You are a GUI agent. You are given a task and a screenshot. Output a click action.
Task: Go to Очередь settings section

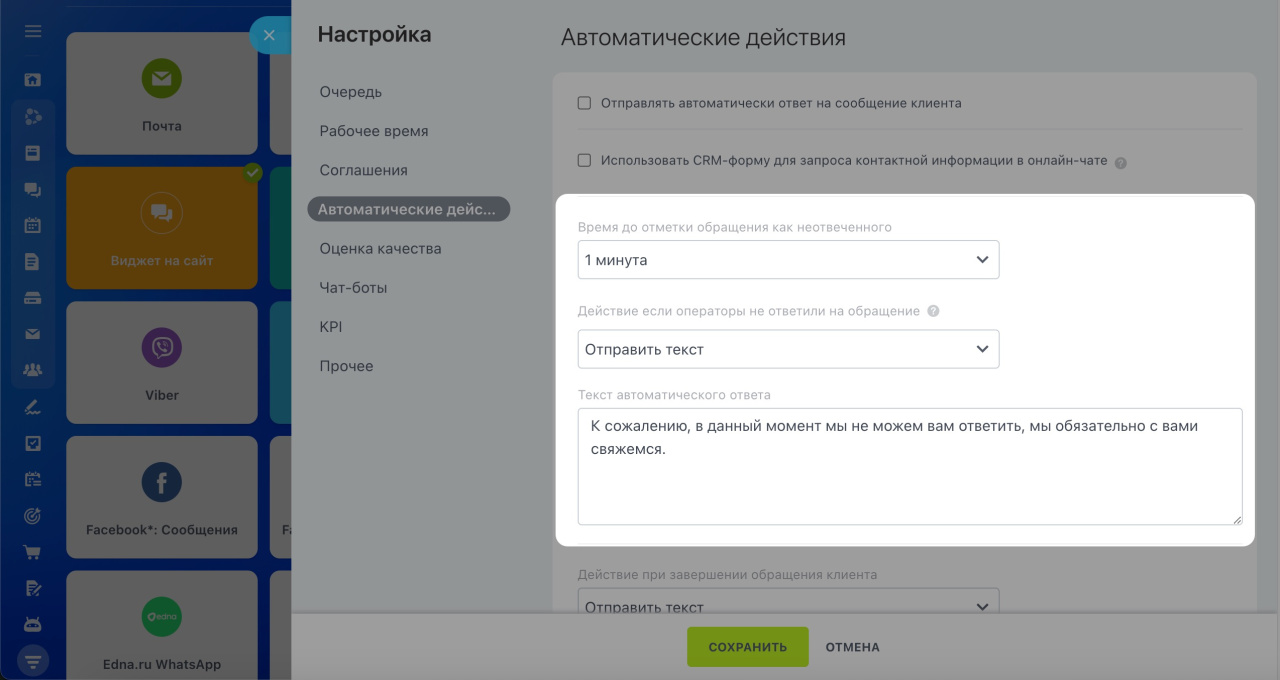pos(351,92)
